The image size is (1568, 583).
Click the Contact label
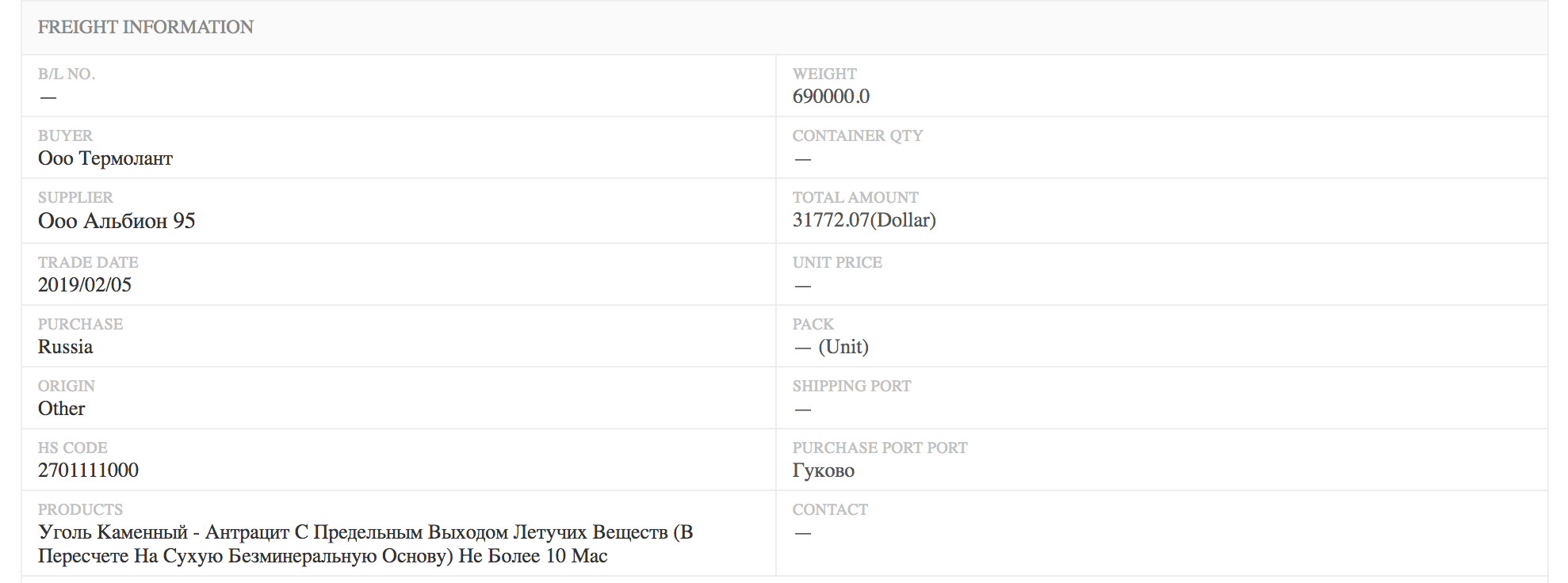(830, 509)
